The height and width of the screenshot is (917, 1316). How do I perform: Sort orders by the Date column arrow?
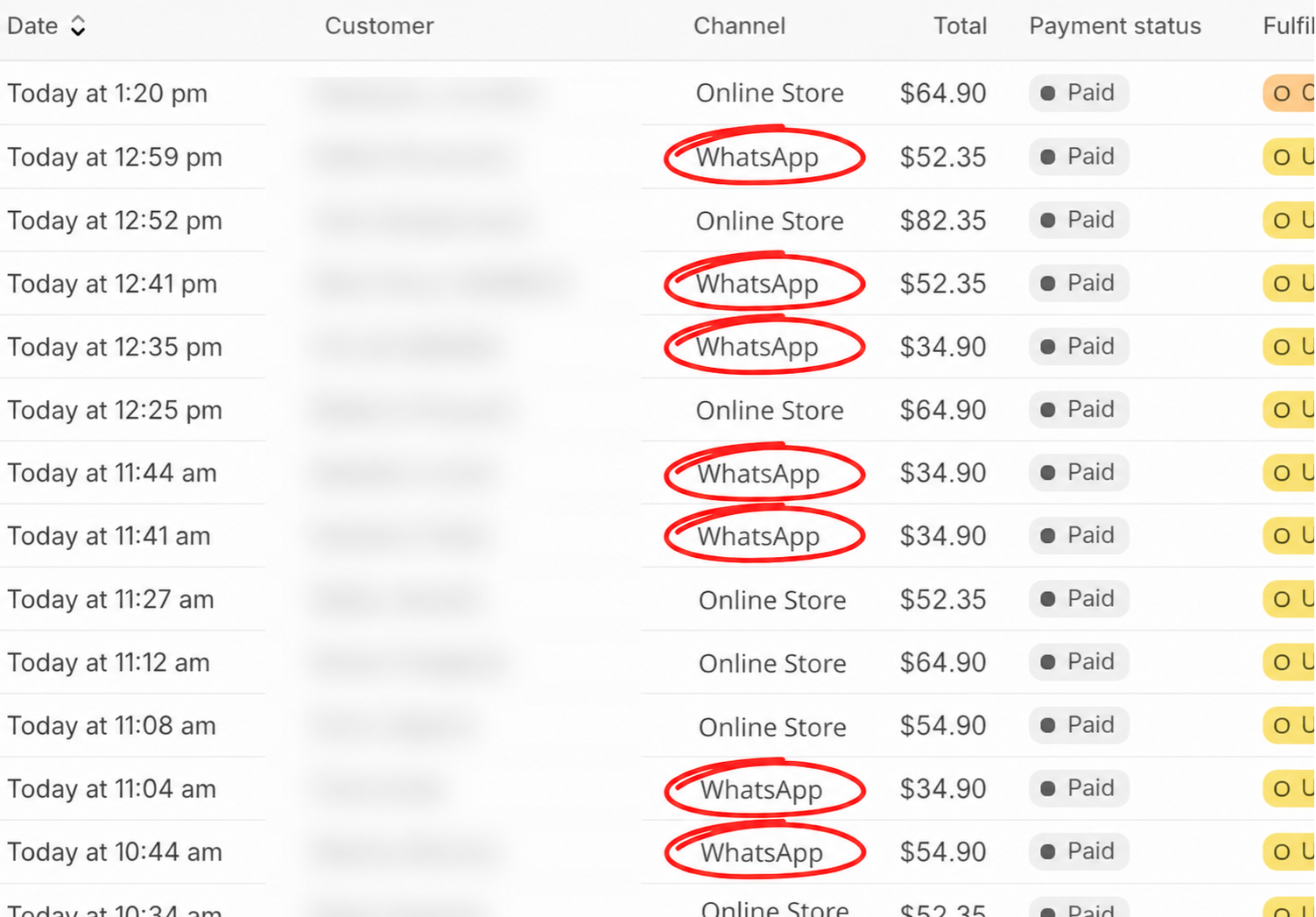tap(78, 26)
